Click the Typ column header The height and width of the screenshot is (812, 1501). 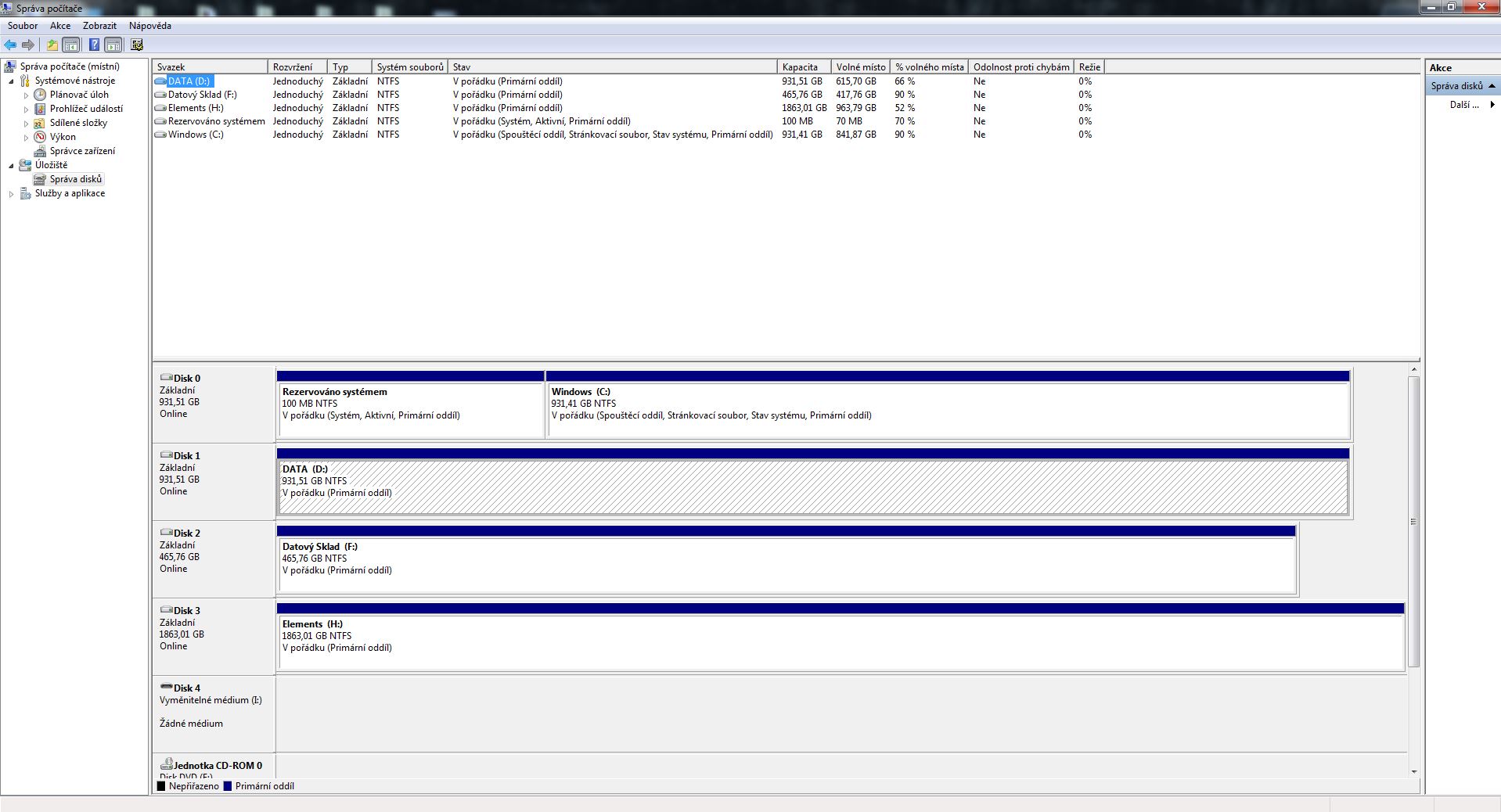pyautogui.click(x=350, y=67)
